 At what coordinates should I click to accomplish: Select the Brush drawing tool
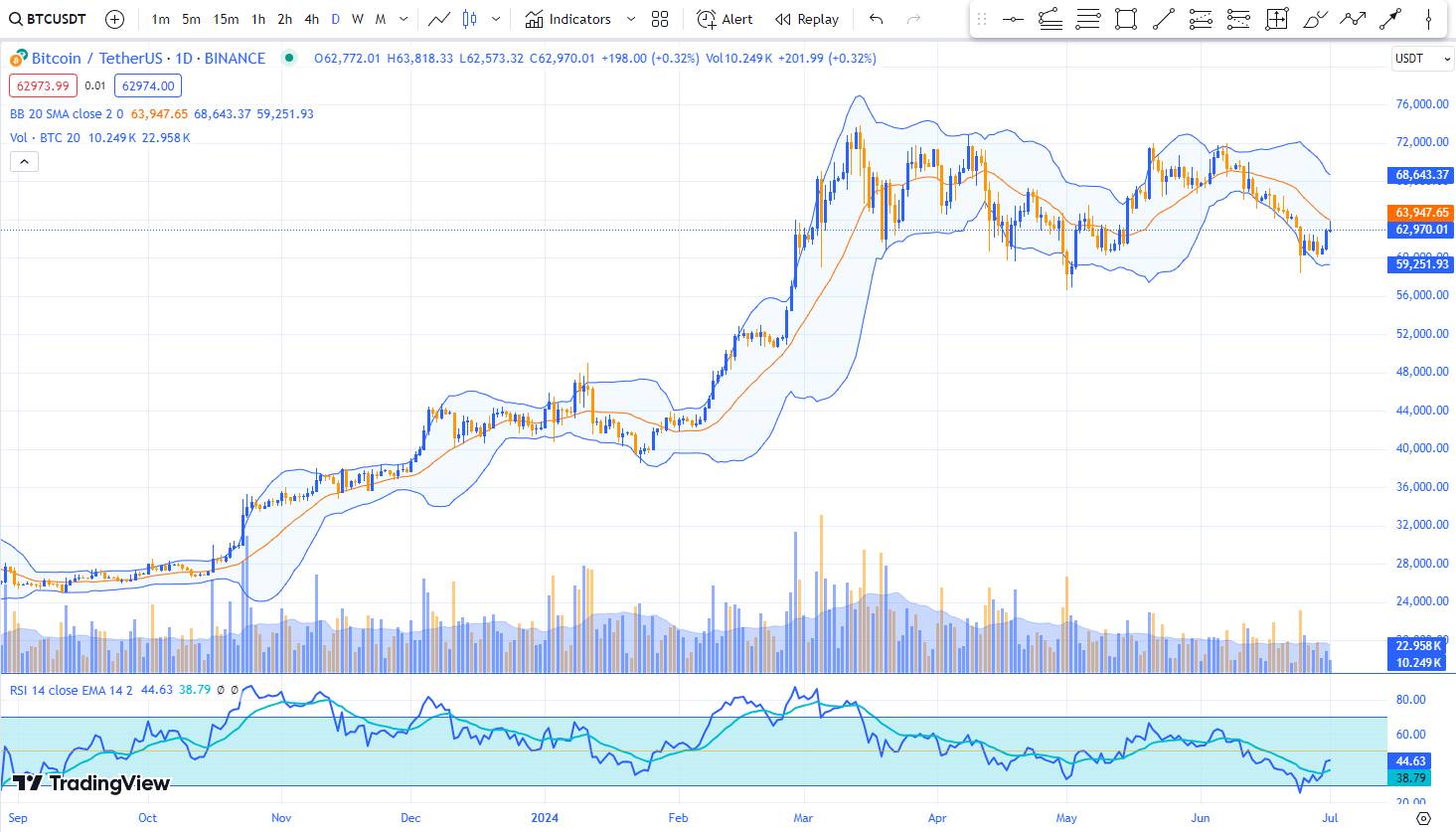click(x=1315, y=19)
